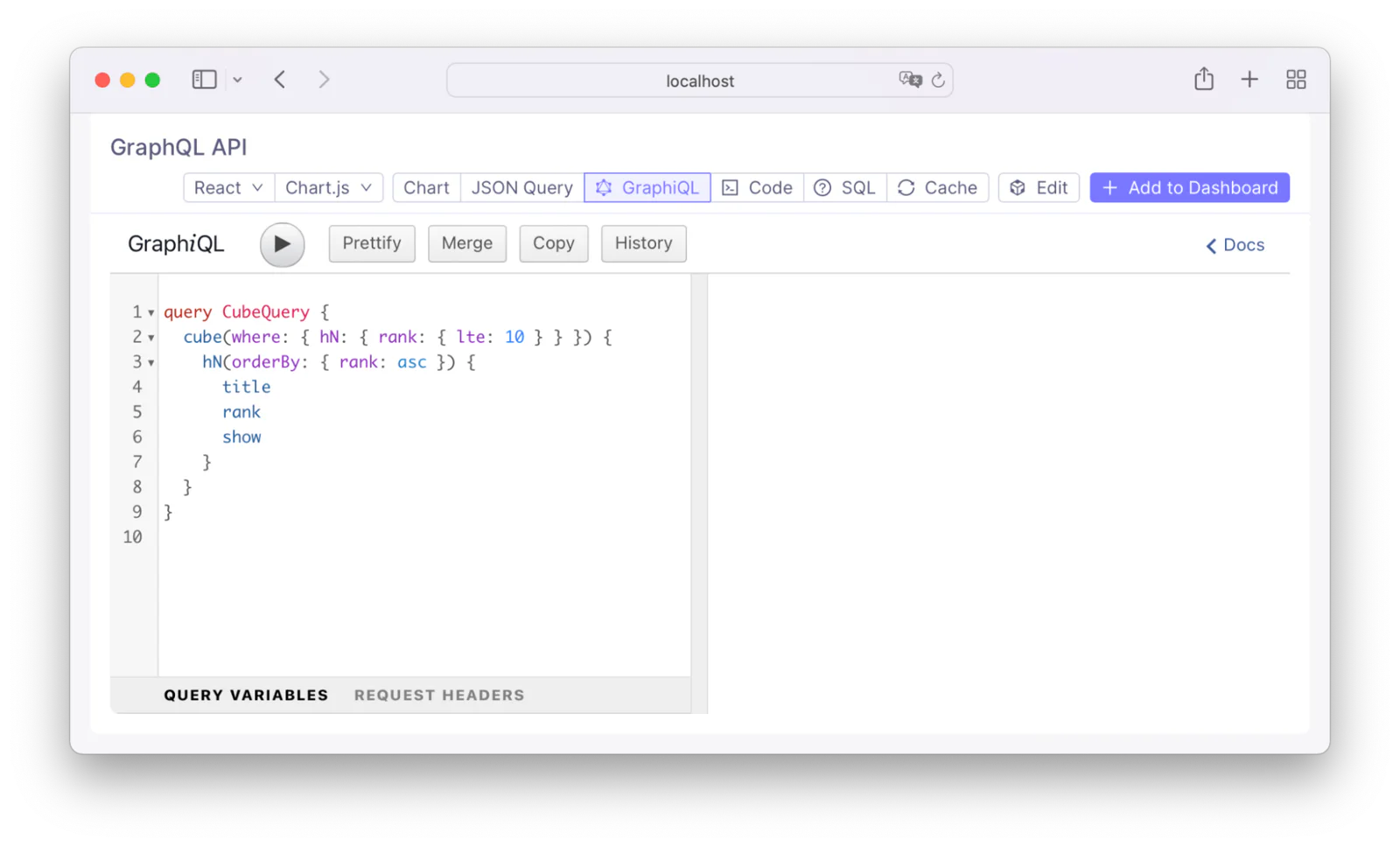Click the Copy query button

tap(554, 243)
